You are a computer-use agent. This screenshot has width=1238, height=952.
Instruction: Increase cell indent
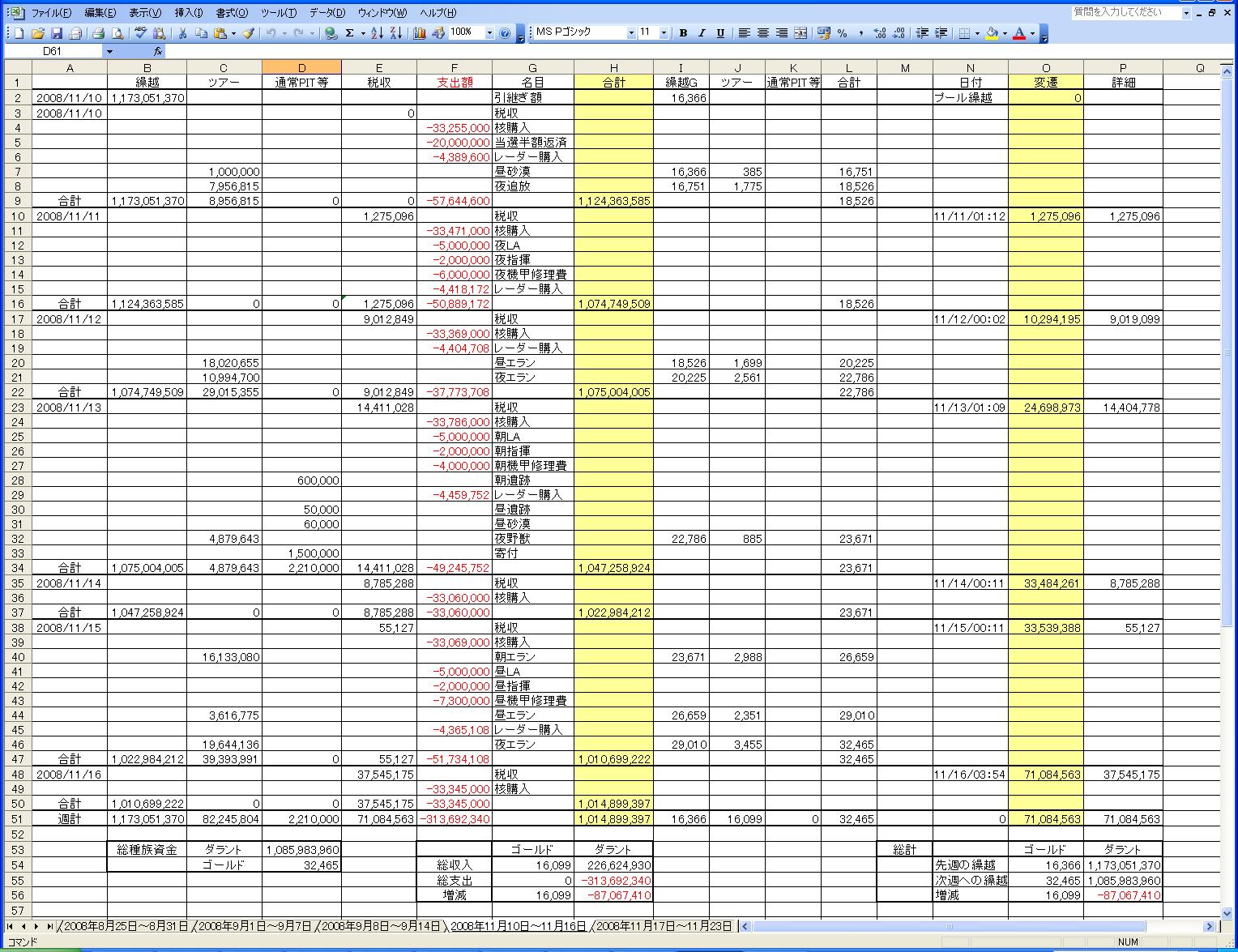(x=941, y=33)
